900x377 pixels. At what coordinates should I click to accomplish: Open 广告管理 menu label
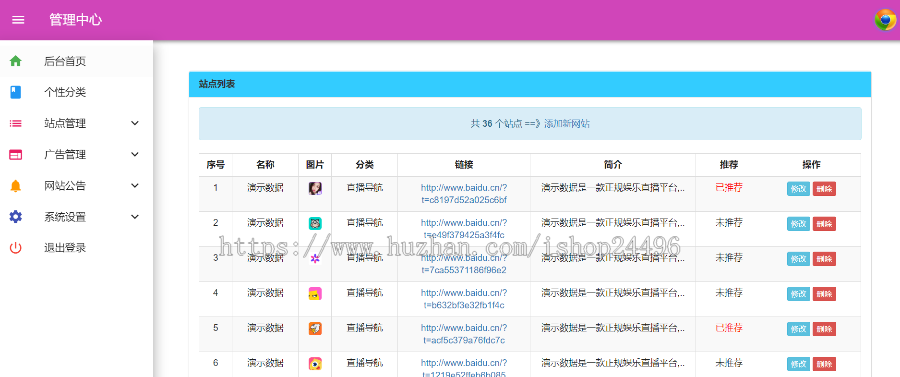(x=65, y=154)
